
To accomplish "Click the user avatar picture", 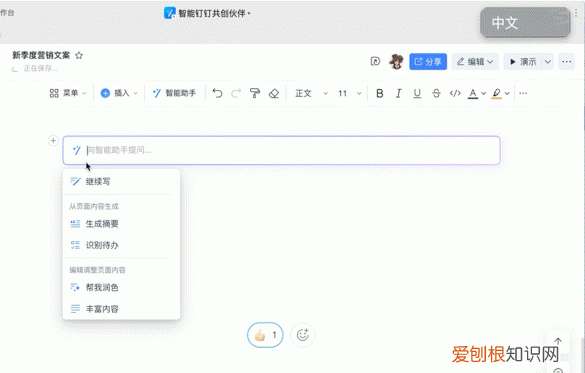I will 396,62.
